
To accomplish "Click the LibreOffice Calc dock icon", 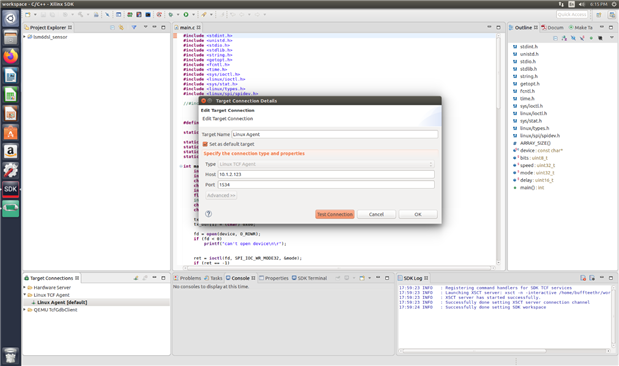I will click(x=11, y=94).
